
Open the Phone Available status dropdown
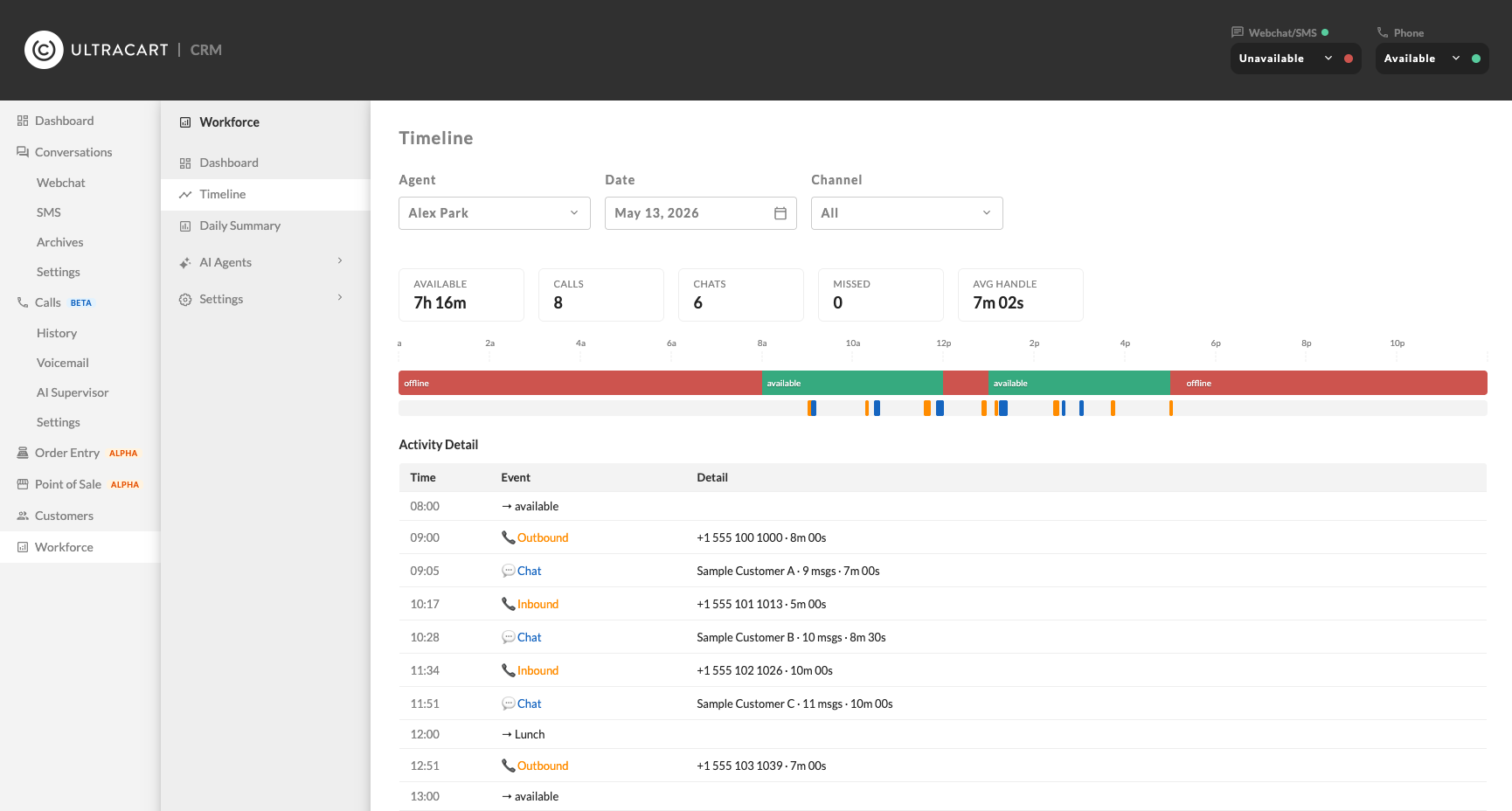1432,59
